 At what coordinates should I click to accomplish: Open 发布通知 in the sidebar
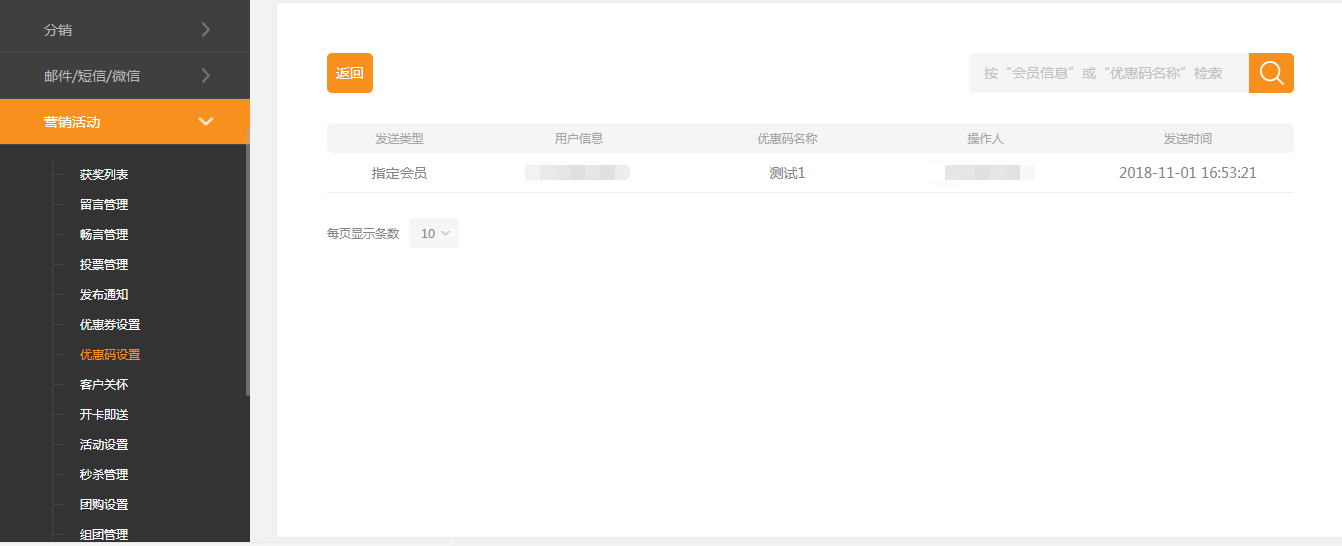tap(104, 295)
